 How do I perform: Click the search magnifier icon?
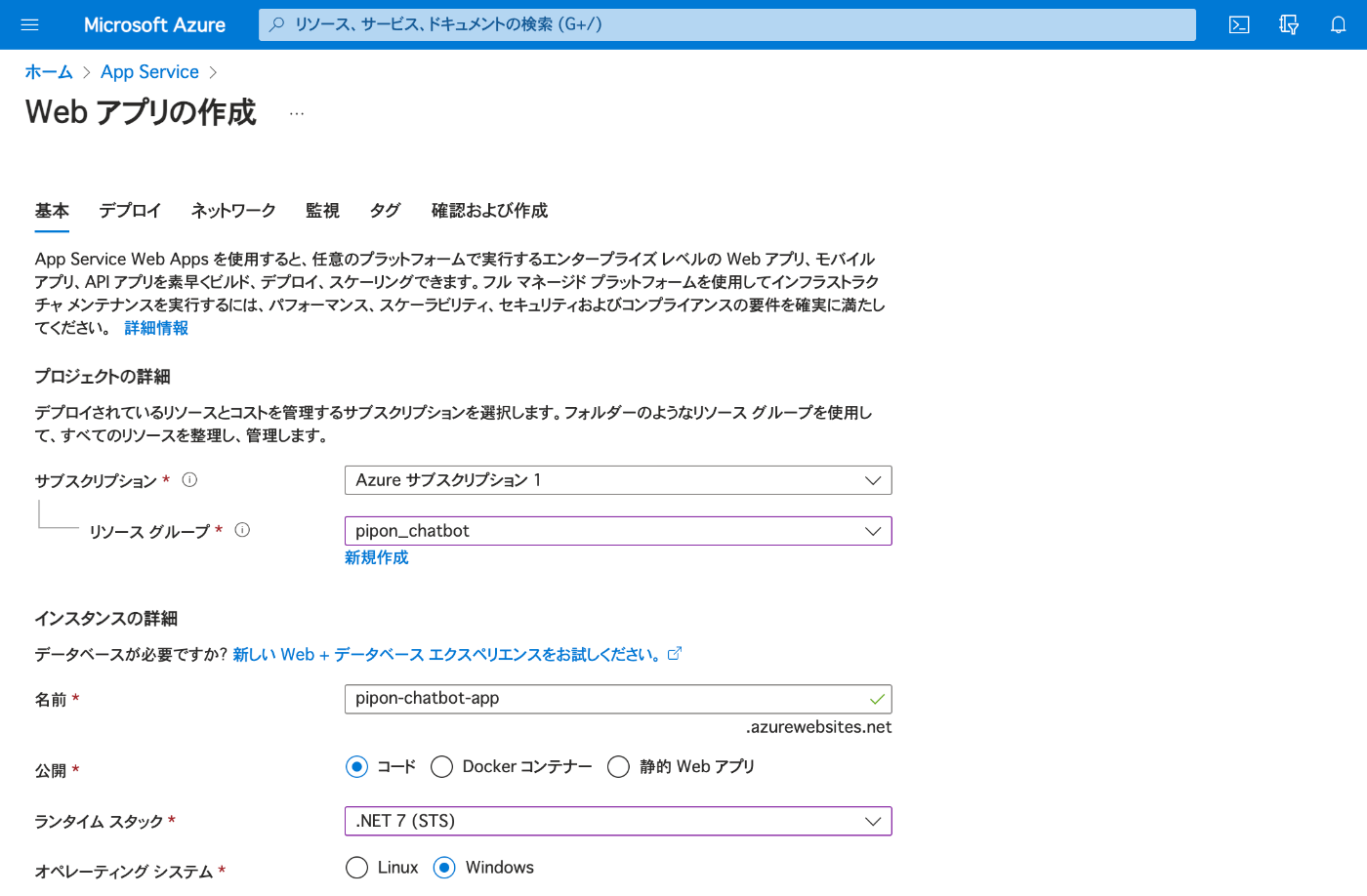click(277, 24)
